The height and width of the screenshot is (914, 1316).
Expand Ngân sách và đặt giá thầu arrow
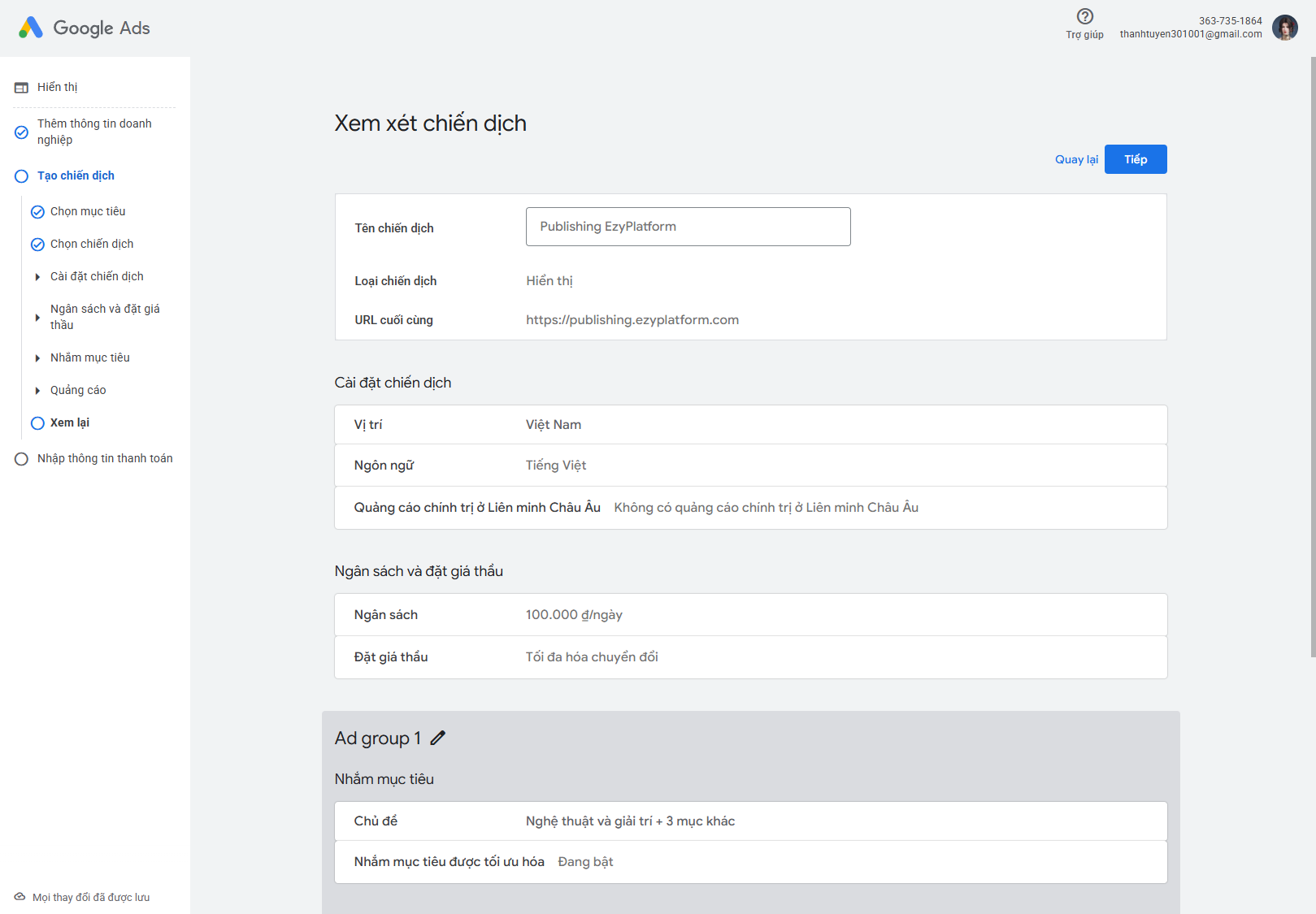pyautogui.click(x=37, y=318)
